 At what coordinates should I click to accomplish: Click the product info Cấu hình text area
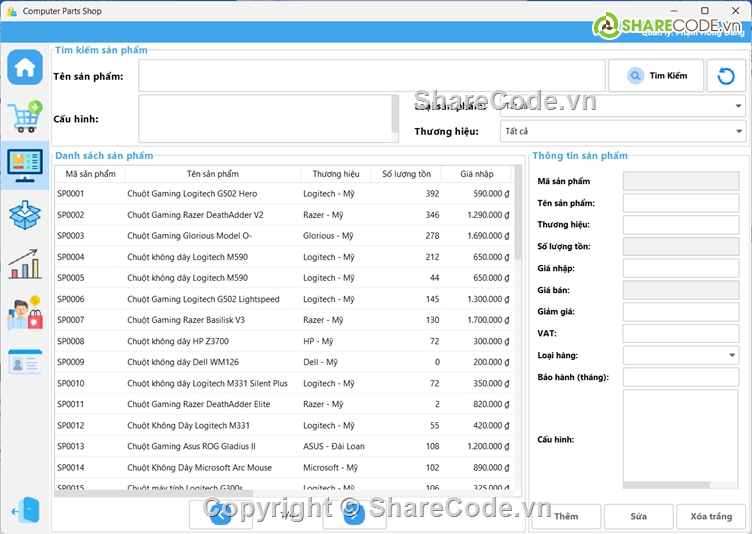click(x=681, y=436)
